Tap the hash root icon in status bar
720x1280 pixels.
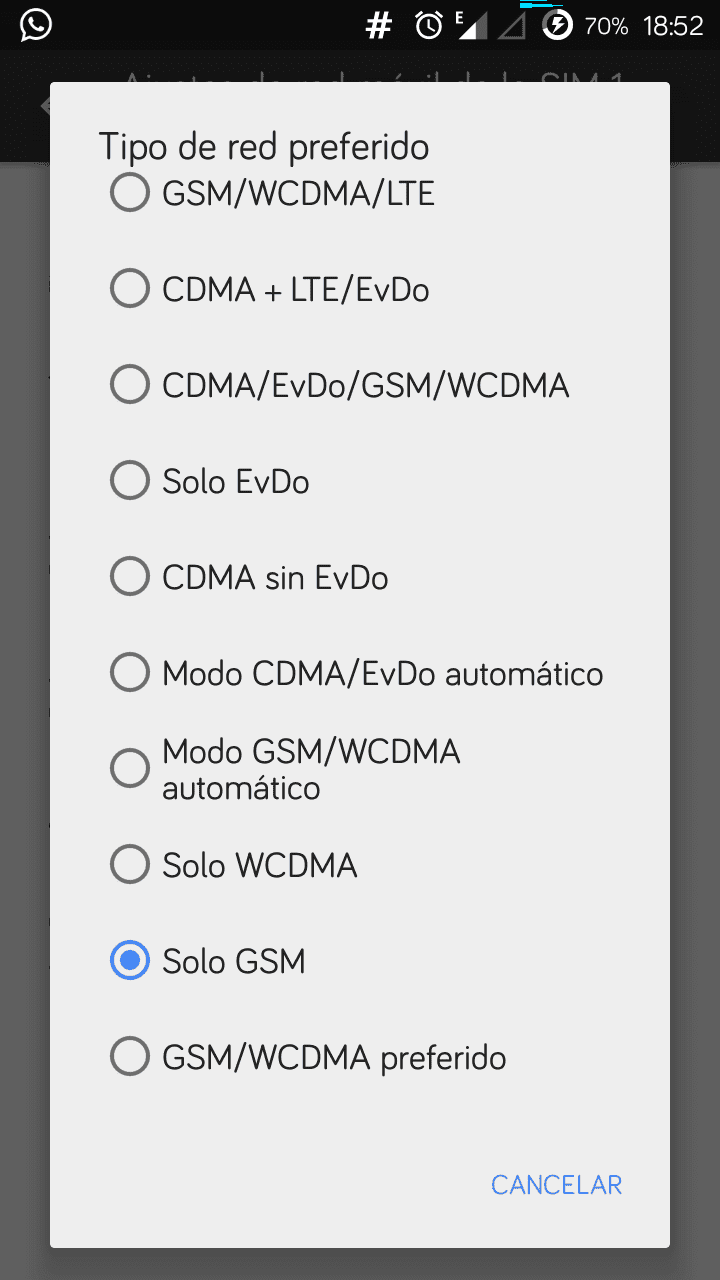coord(378,26)
